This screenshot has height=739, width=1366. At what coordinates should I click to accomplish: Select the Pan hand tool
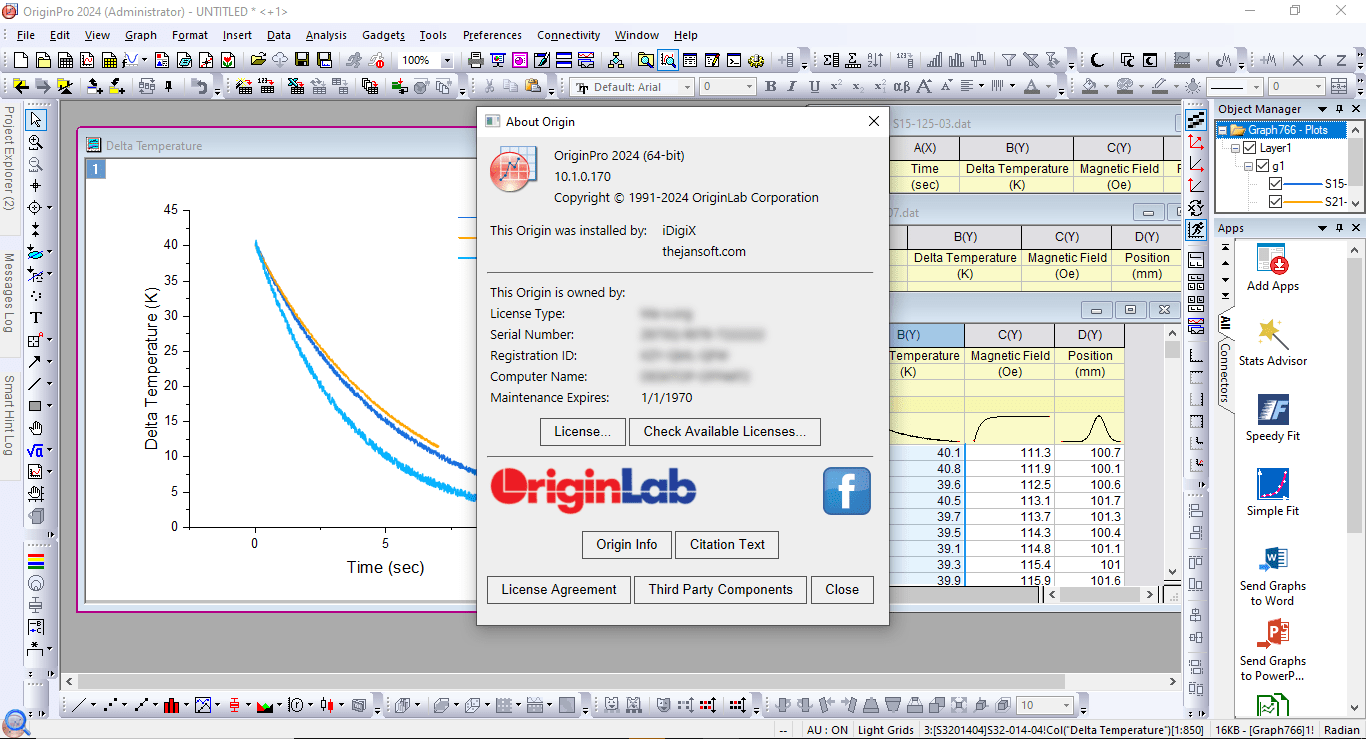click(x=36, y=428)
